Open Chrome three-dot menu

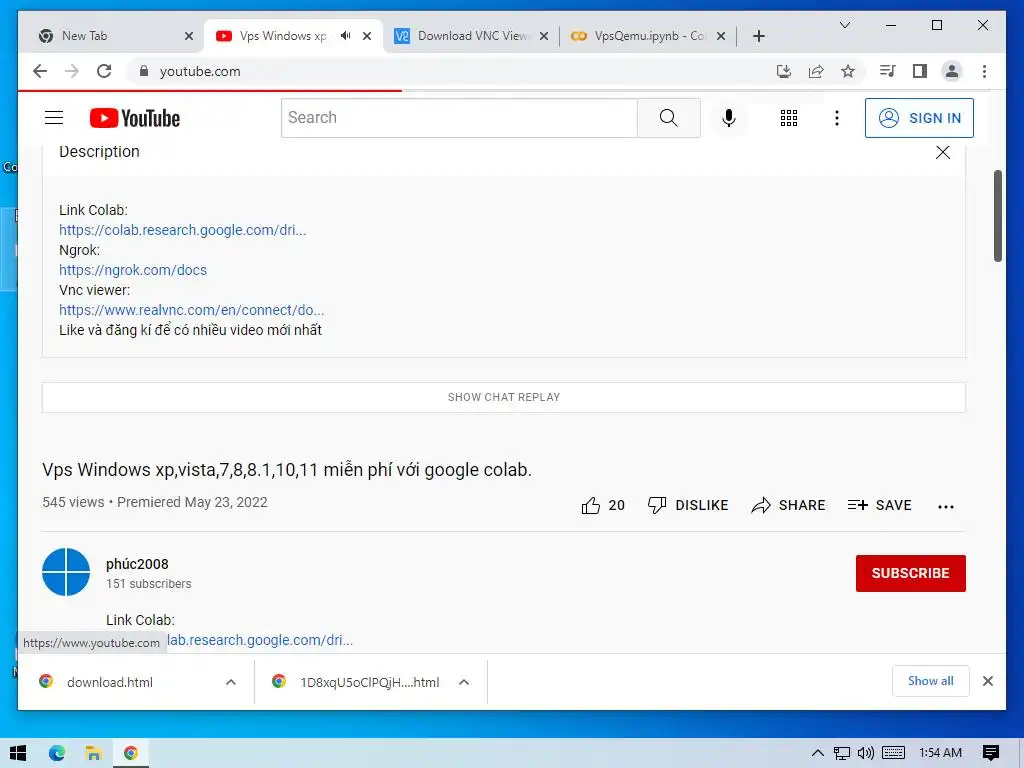pyautogui.click(x=984, y=71)
